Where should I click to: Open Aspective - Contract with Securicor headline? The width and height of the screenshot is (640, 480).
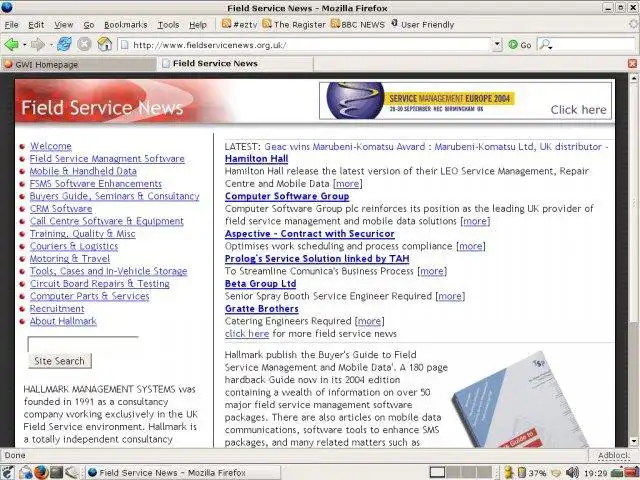tap(309, 234)
